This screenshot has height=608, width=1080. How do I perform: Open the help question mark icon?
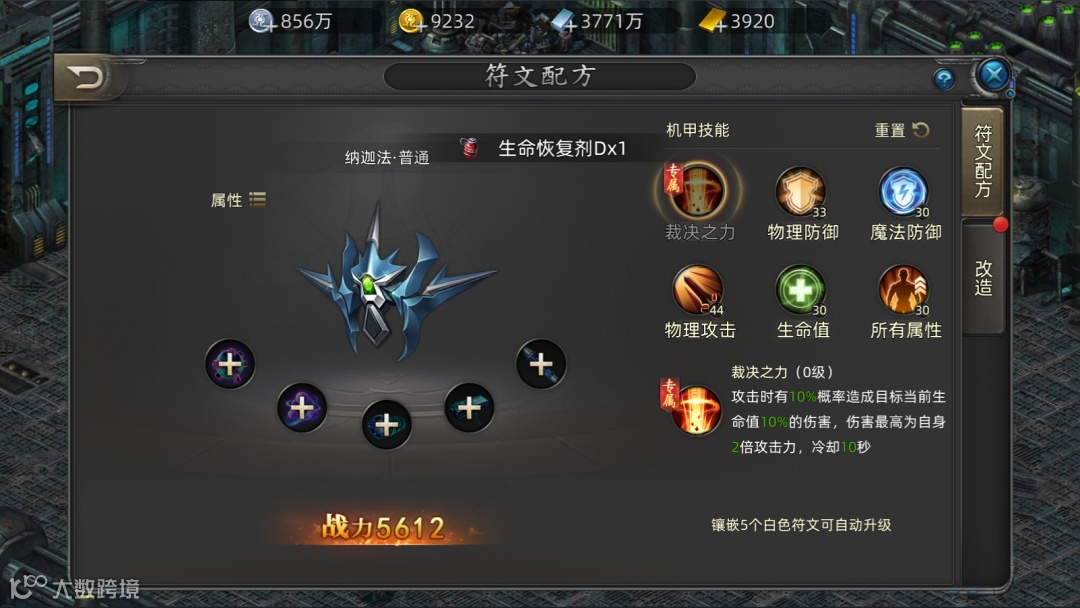tap(944, 79)
